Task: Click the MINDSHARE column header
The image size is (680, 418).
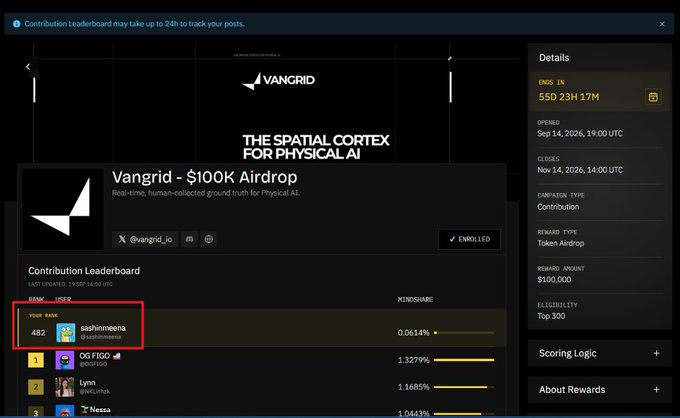Action: pyautogui.click(x=415, y=300)
